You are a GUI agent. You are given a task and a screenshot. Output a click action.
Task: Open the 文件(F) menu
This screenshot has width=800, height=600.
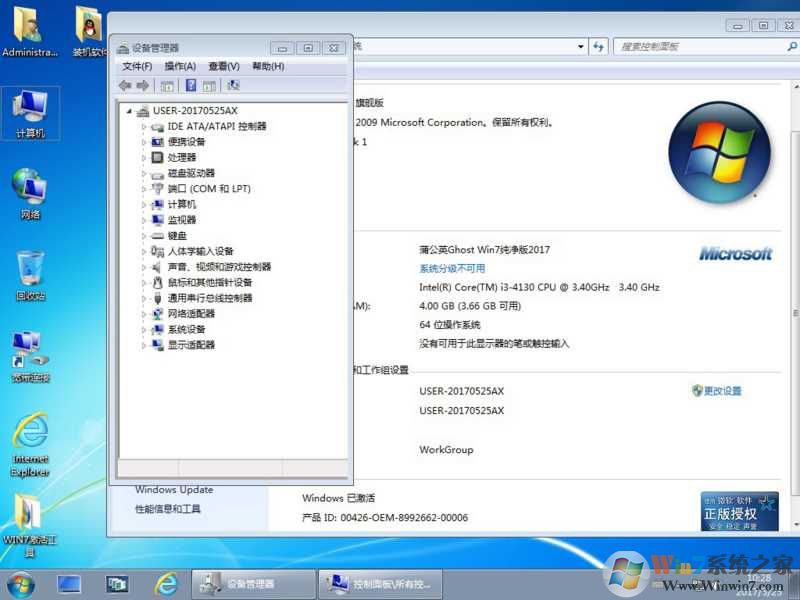coord(137,66)
